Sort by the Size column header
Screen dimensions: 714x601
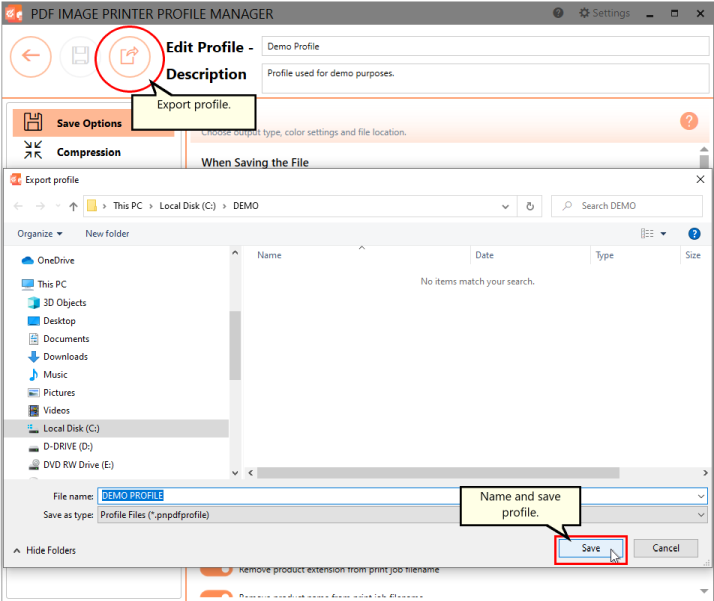pos(693,255)
